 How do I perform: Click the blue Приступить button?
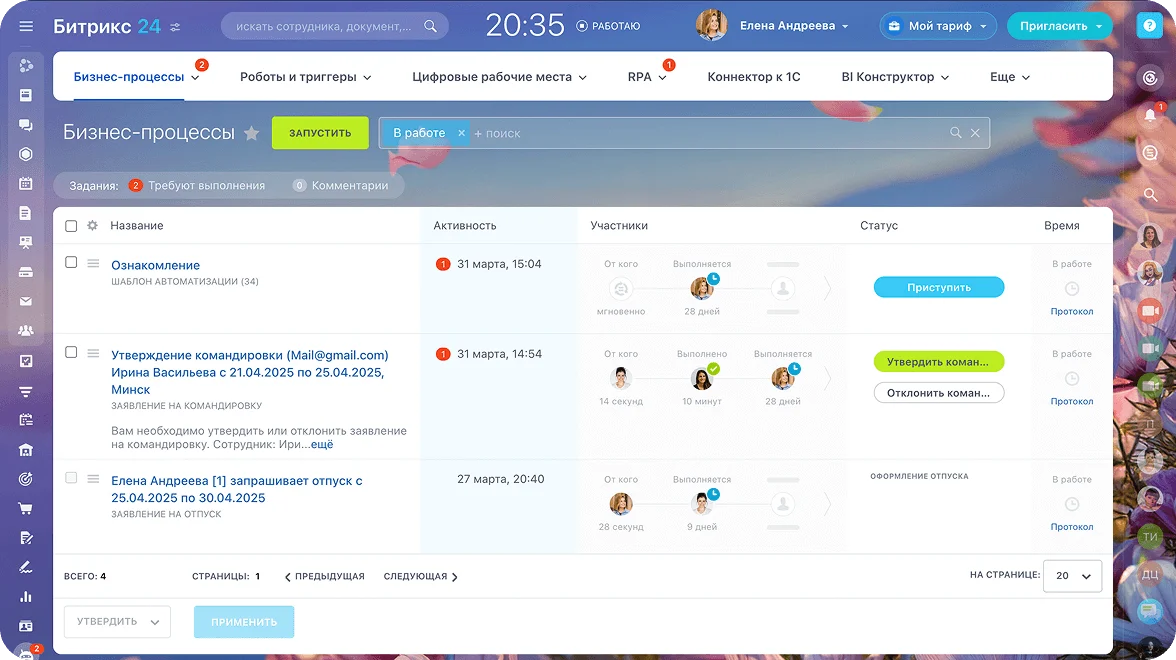point(938,288)
